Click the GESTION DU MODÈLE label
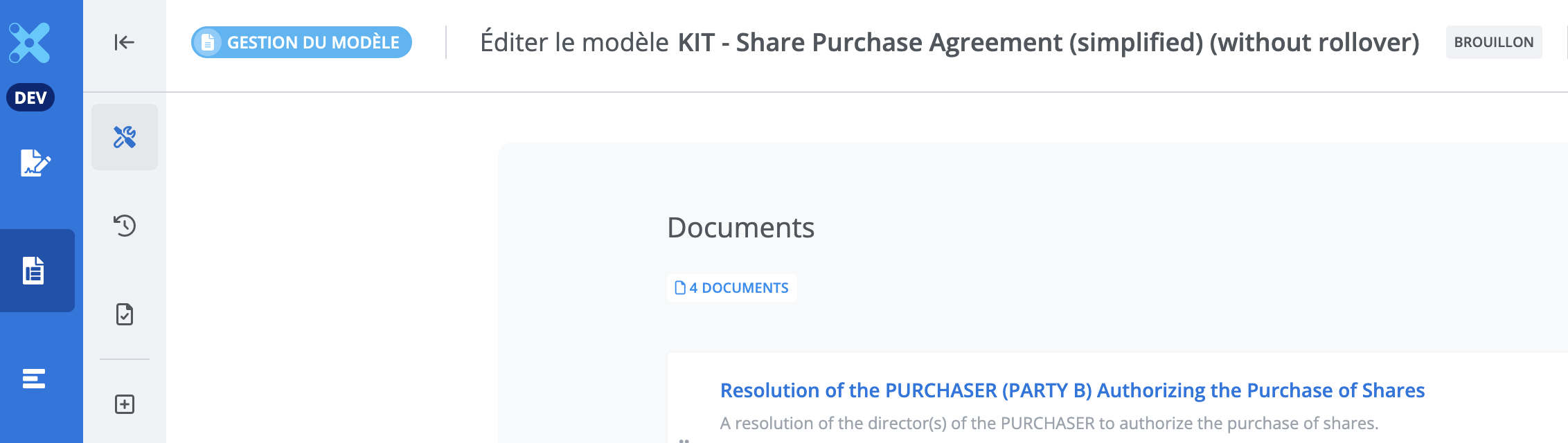This screenshot has width=1568, height=443. click(x=313, y=43)
